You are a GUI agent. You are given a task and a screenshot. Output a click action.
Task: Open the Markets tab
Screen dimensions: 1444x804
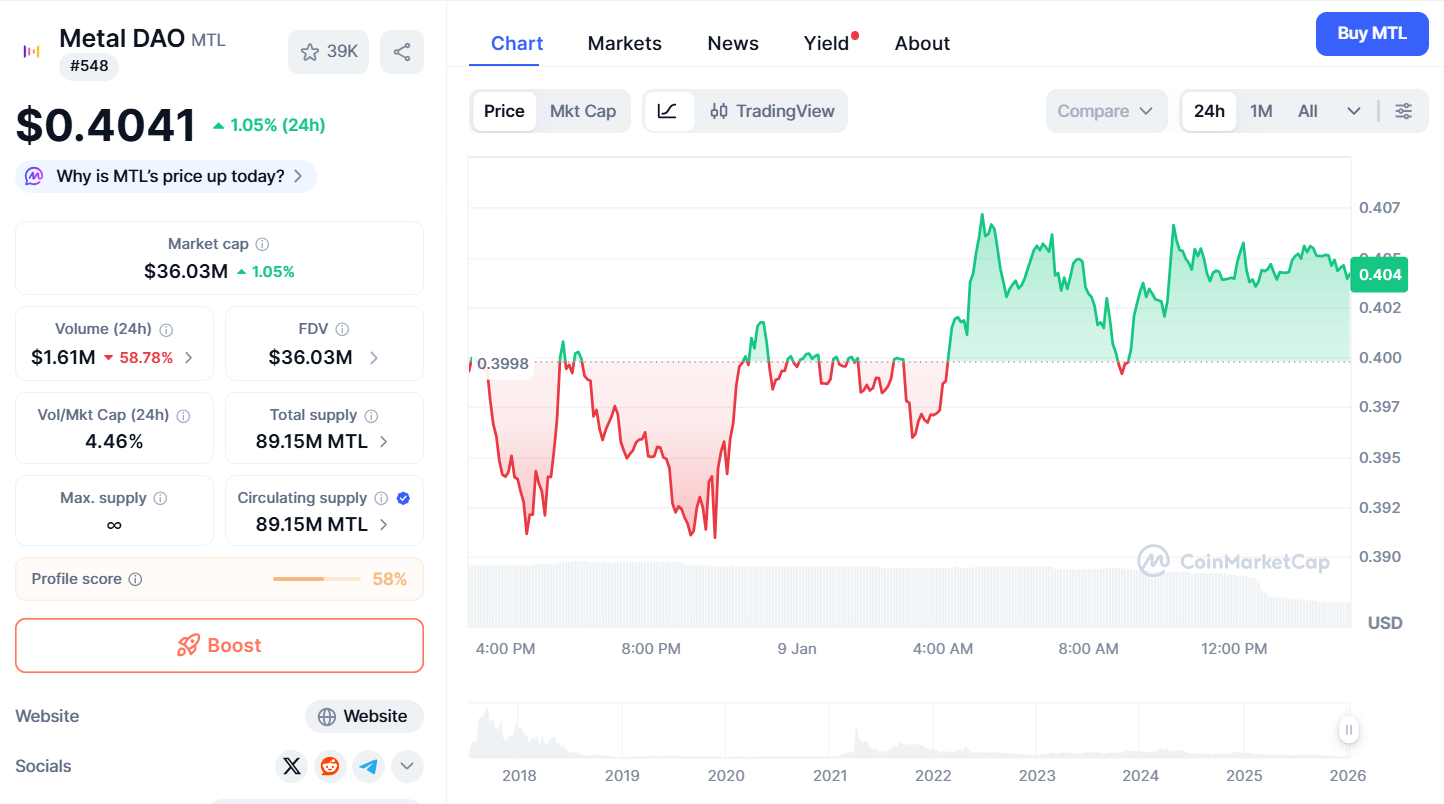624,43
